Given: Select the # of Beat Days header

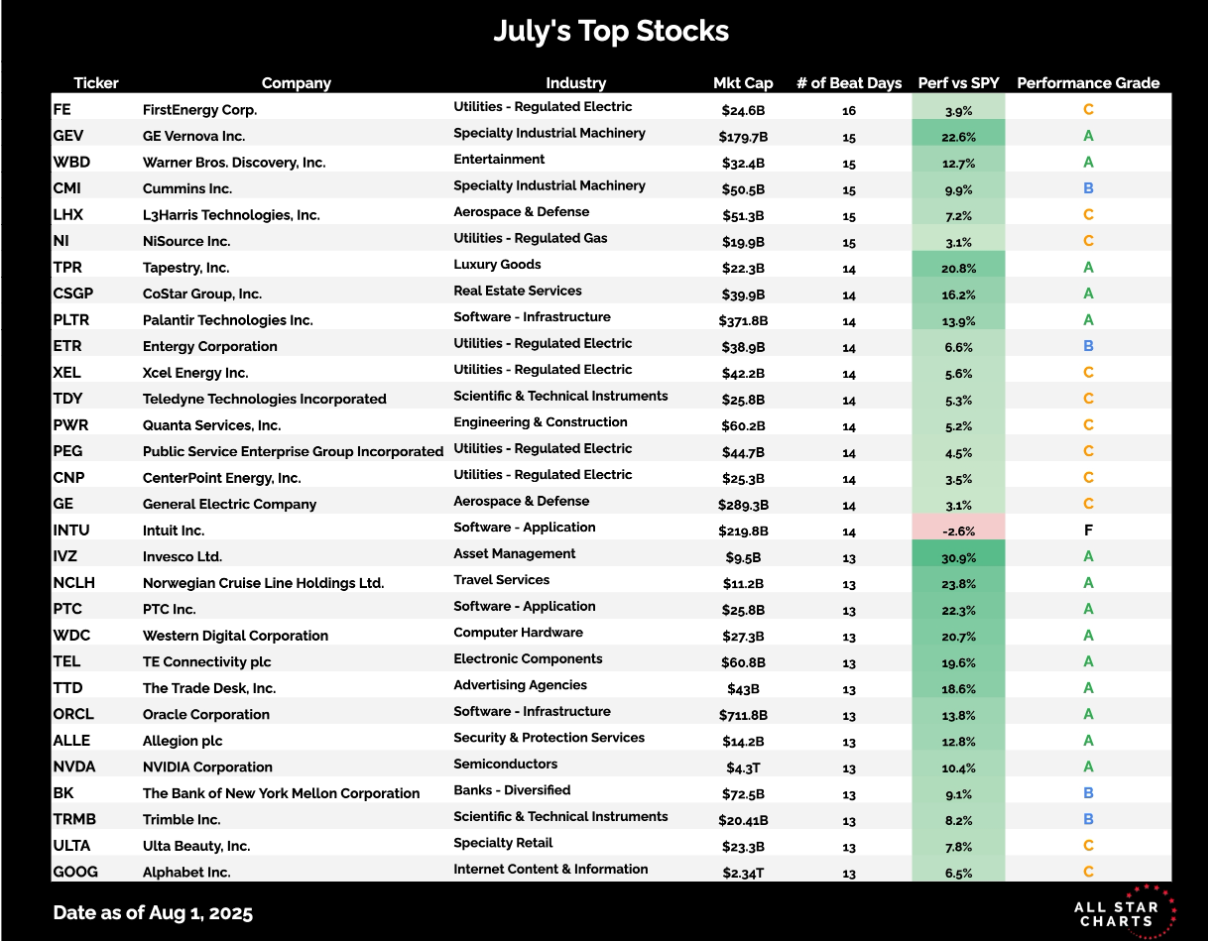Looking at the screenshot, I should (849, 83).
